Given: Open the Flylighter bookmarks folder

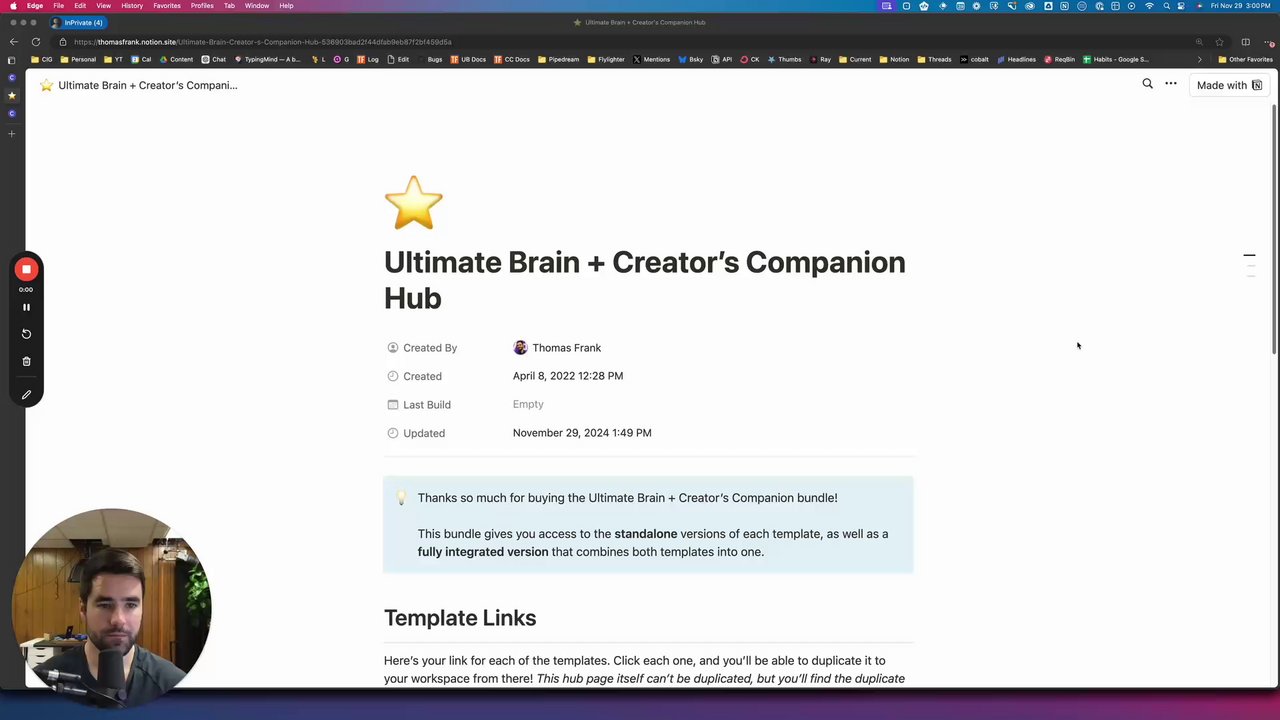Looking at the screenshot, I should (606, 59).
